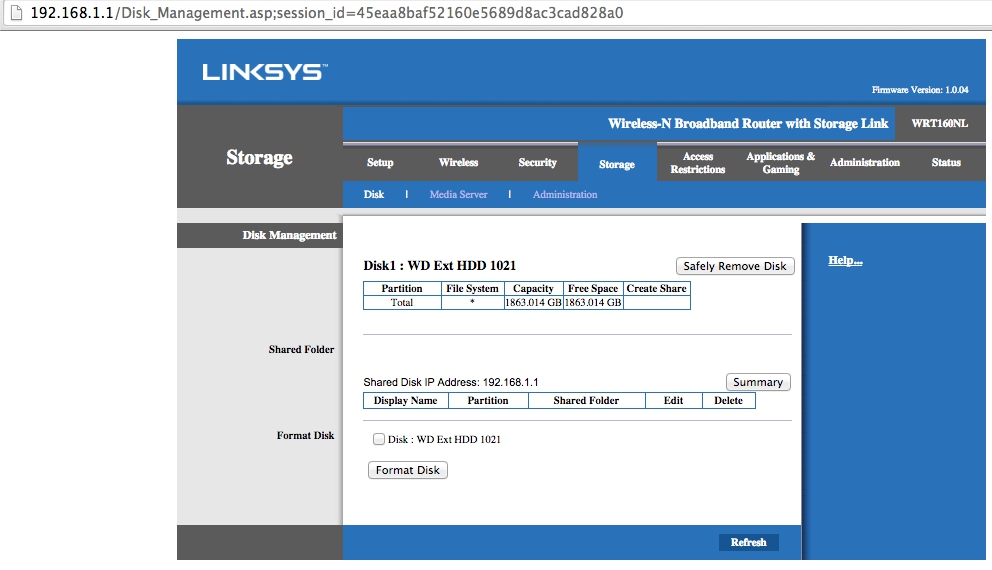Click the Summary button
The image size is (992, 570).
tap(758, 382)
